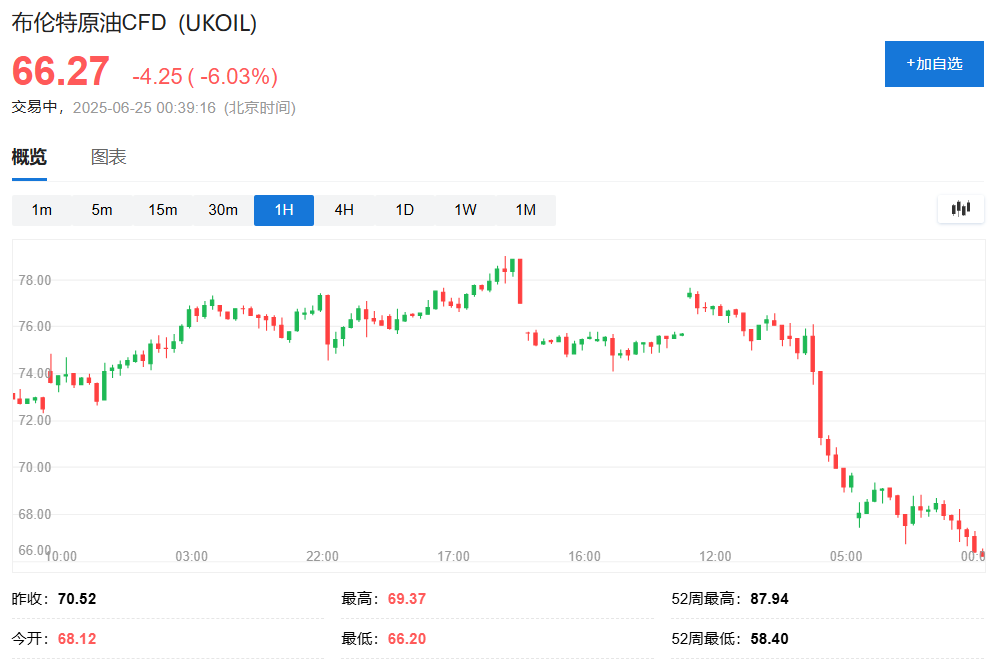Click the 72.00 price axis label

pyautogui.click(x=35, y=420)
